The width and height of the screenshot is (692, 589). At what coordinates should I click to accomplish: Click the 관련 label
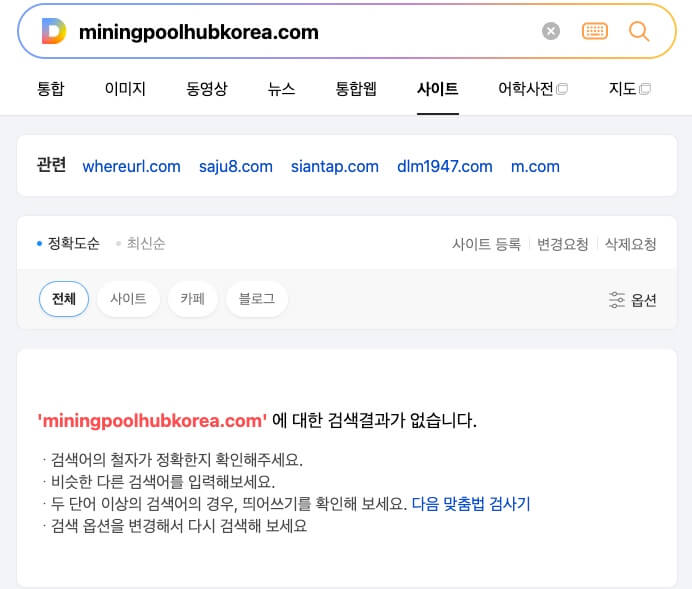pos(51,165)
